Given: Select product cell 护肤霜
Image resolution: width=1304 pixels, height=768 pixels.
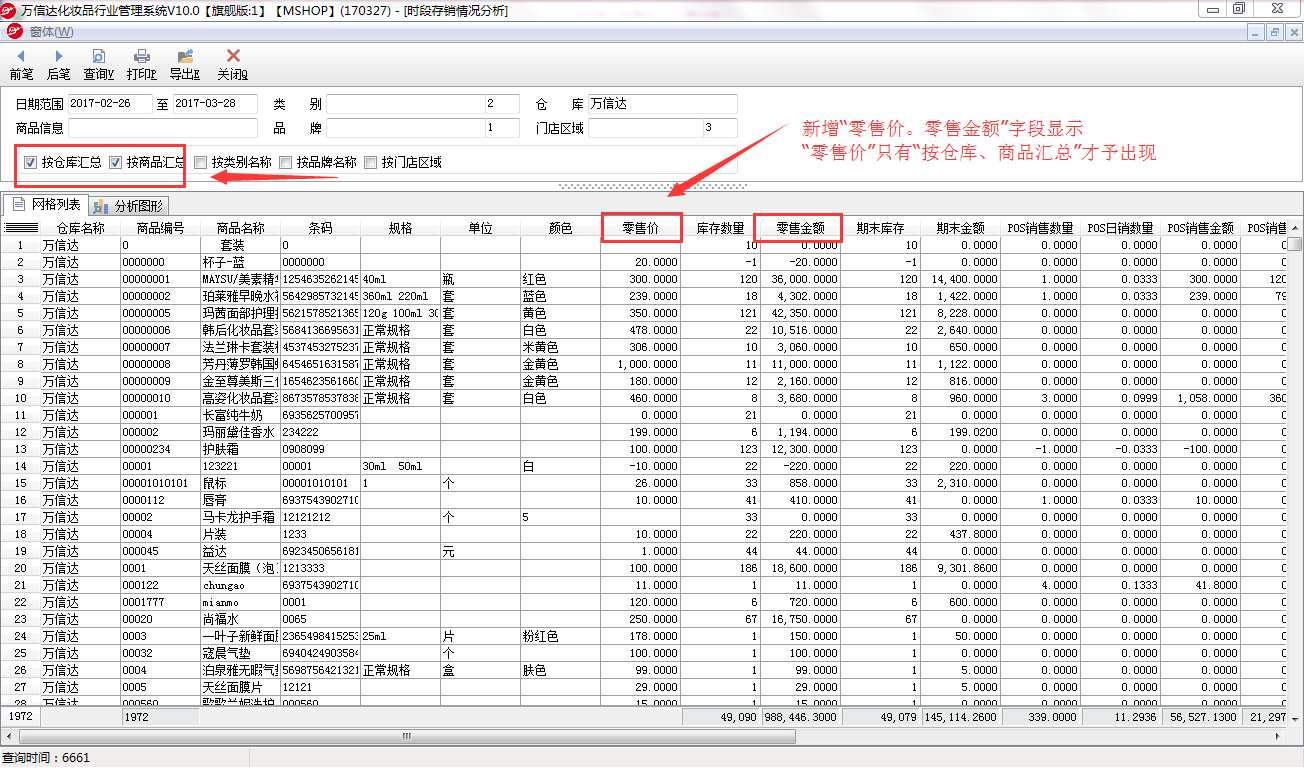Looking at the screenshot, I should [x=240, y=449].
